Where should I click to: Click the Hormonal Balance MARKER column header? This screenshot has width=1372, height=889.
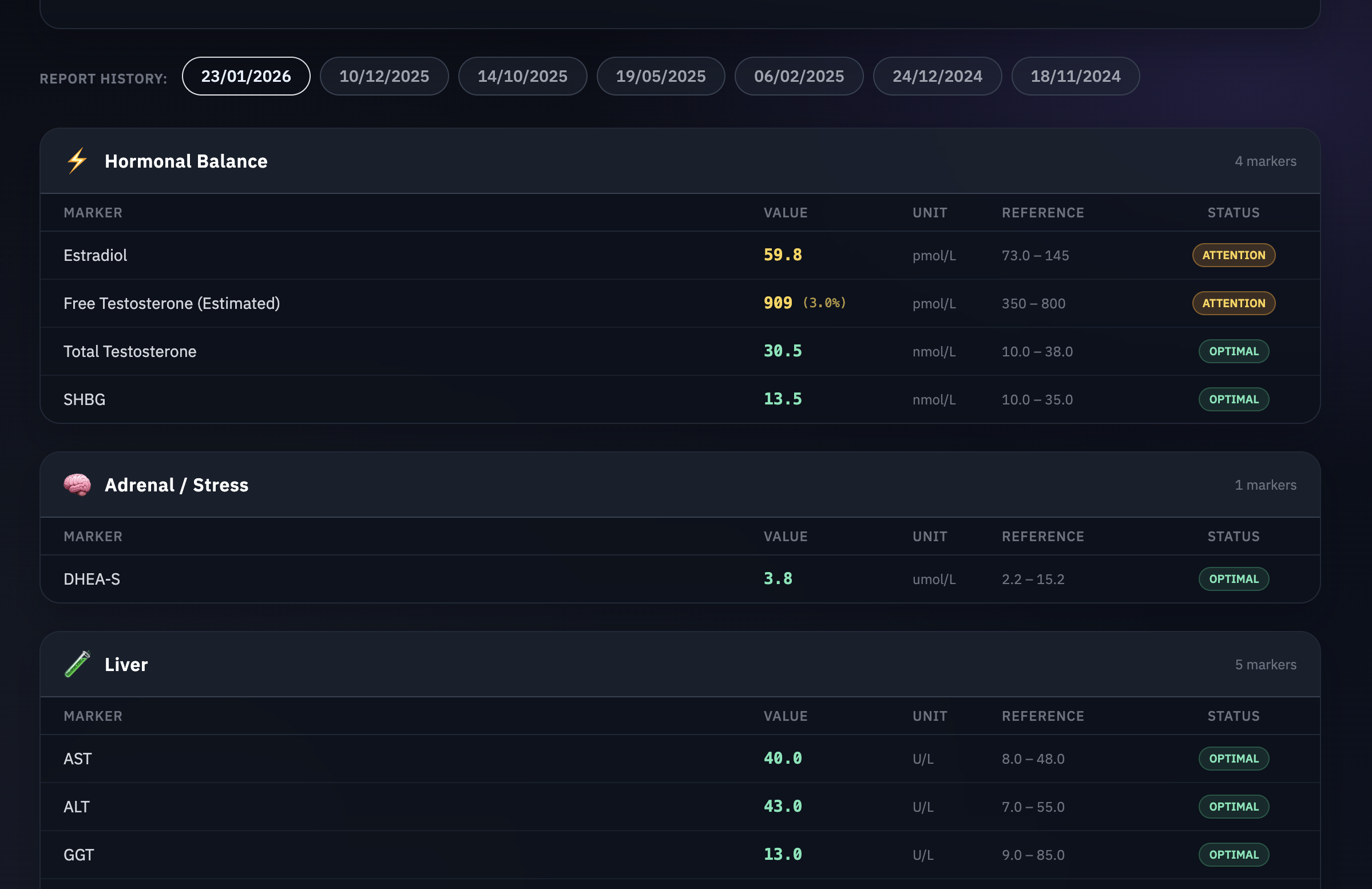tap(93, 213)
